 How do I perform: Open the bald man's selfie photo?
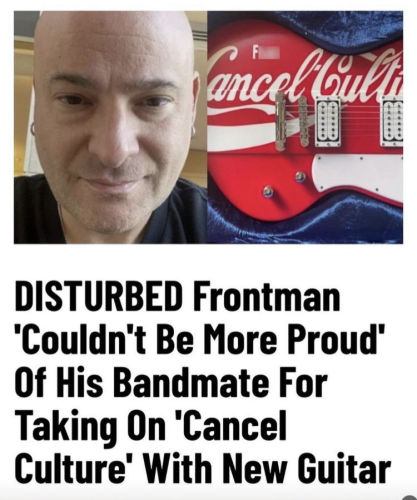coord(111,127)
